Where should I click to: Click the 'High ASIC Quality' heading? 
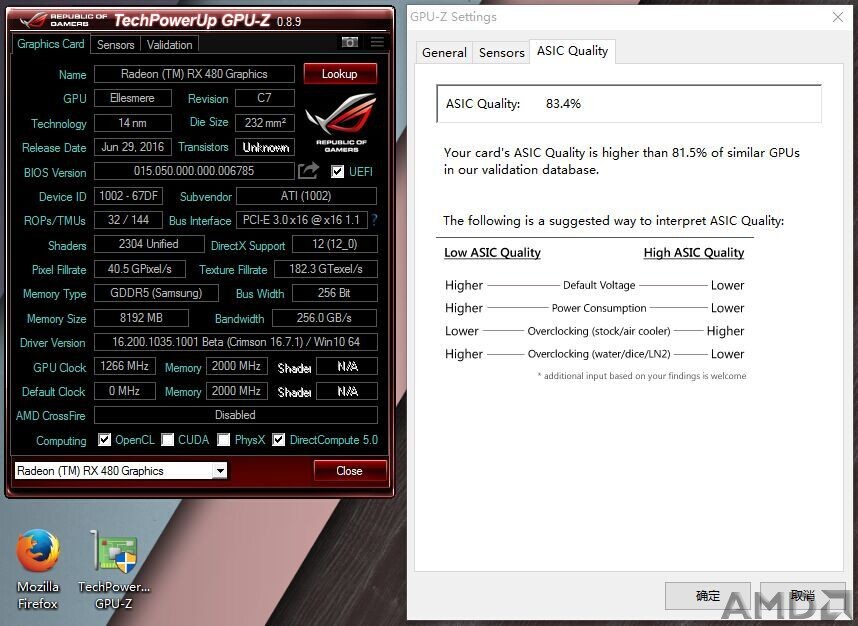694,252
